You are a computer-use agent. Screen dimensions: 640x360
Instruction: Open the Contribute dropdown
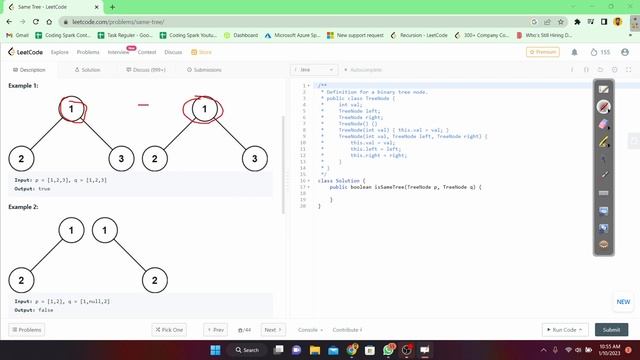tap(347, 330)
